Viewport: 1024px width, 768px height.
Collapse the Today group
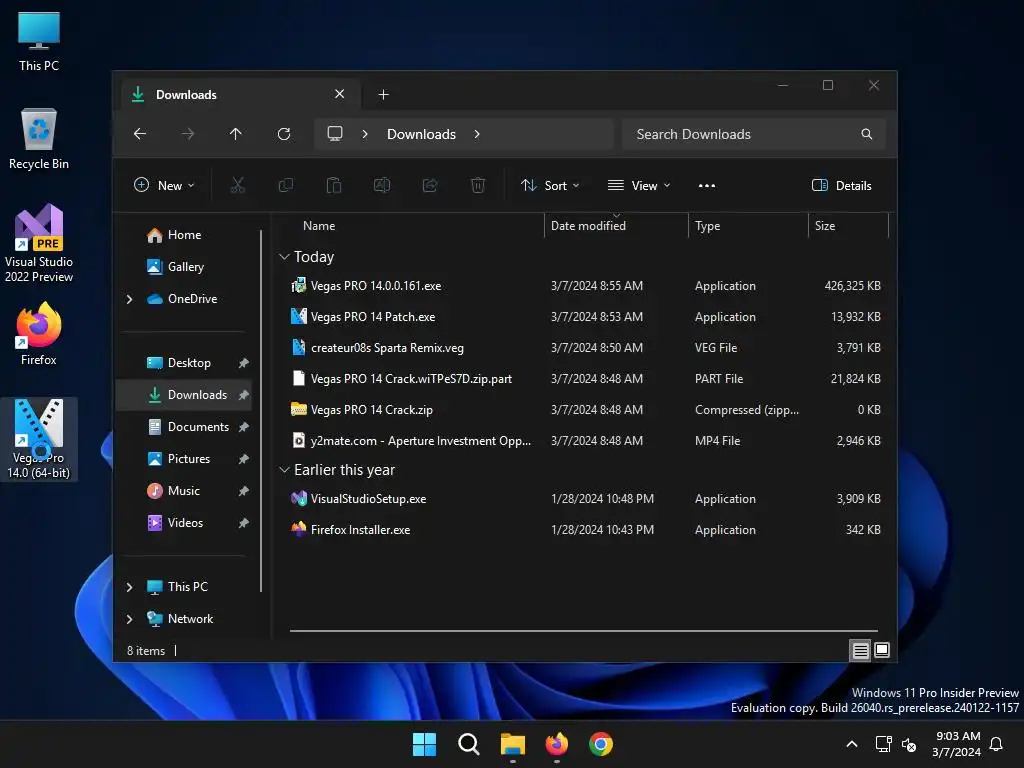tap(284, 257)
